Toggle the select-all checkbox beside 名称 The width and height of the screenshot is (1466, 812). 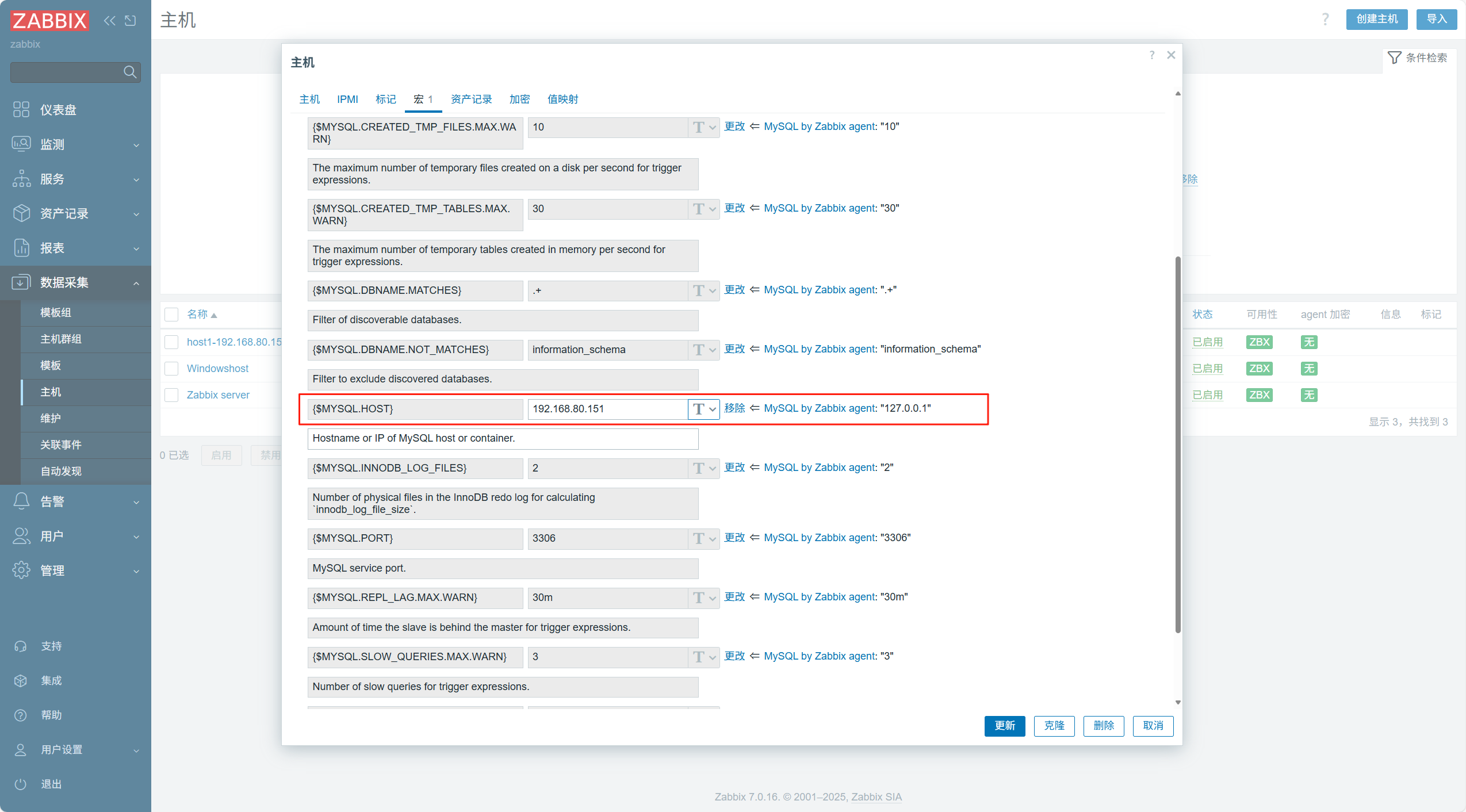click(x=171, y=315)
